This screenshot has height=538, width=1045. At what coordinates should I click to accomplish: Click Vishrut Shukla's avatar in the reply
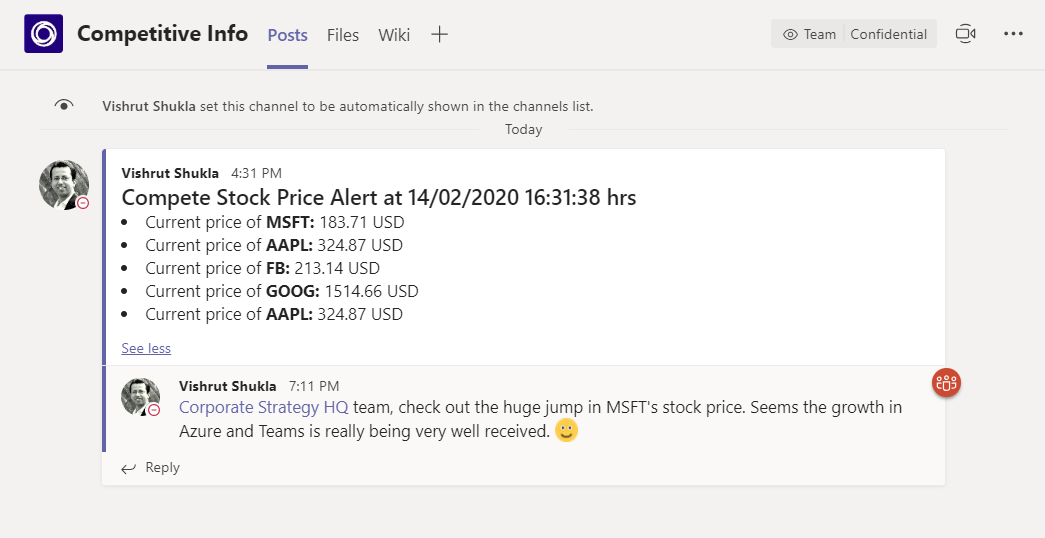[x=140, y=396]
